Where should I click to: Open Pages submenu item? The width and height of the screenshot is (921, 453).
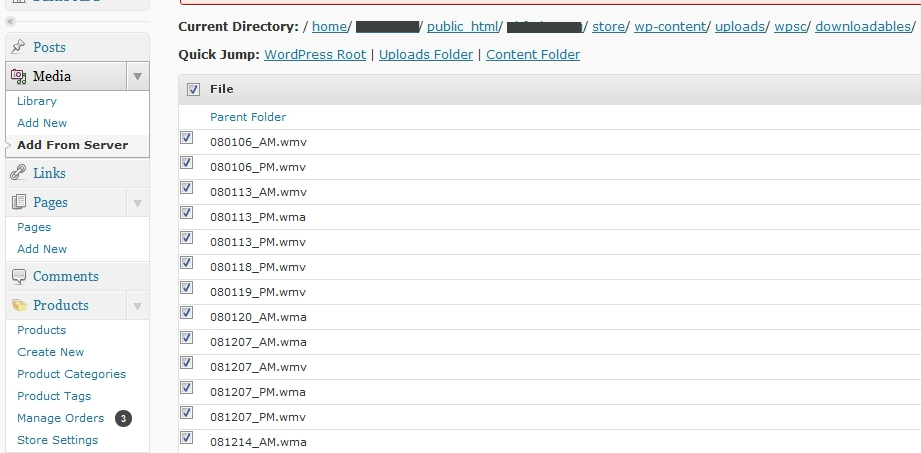34,227
